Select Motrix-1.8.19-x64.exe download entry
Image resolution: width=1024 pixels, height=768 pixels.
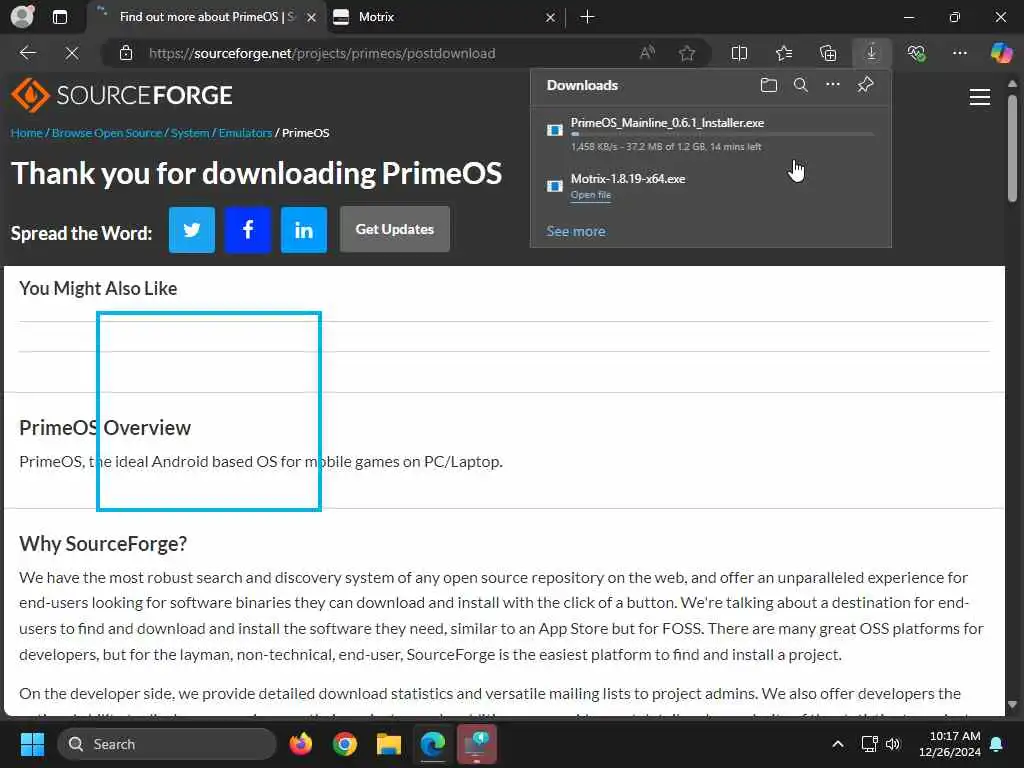[711, 185]
